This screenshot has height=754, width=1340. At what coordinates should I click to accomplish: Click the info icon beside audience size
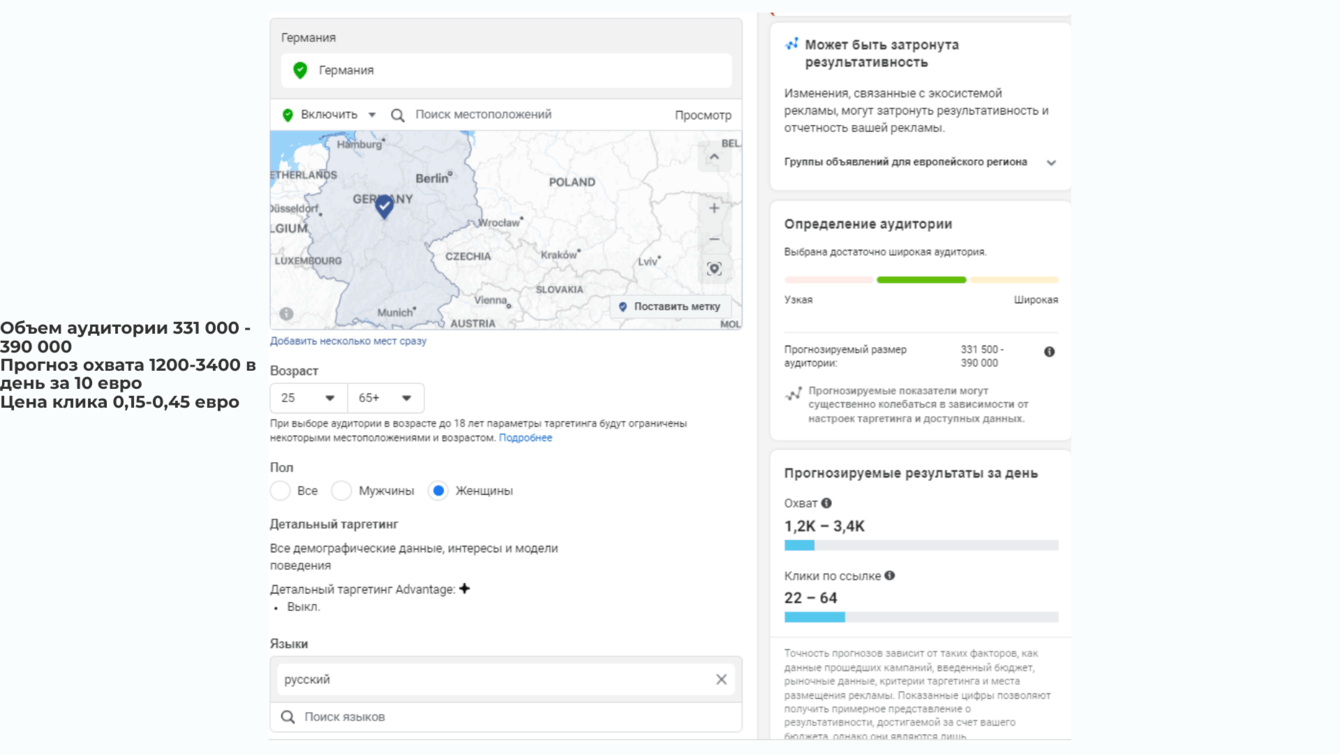pos(1049,352)
